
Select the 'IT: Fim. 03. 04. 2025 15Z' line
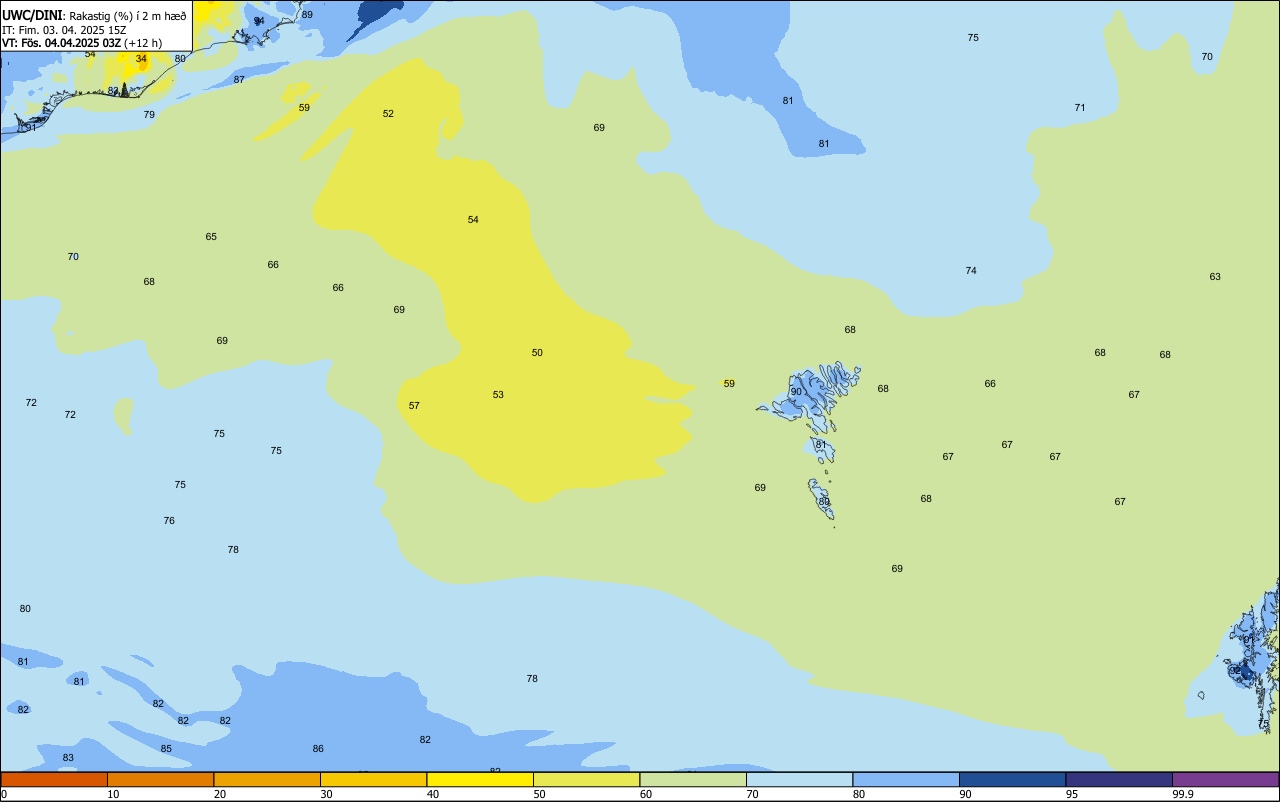click(x=64, y=30)
